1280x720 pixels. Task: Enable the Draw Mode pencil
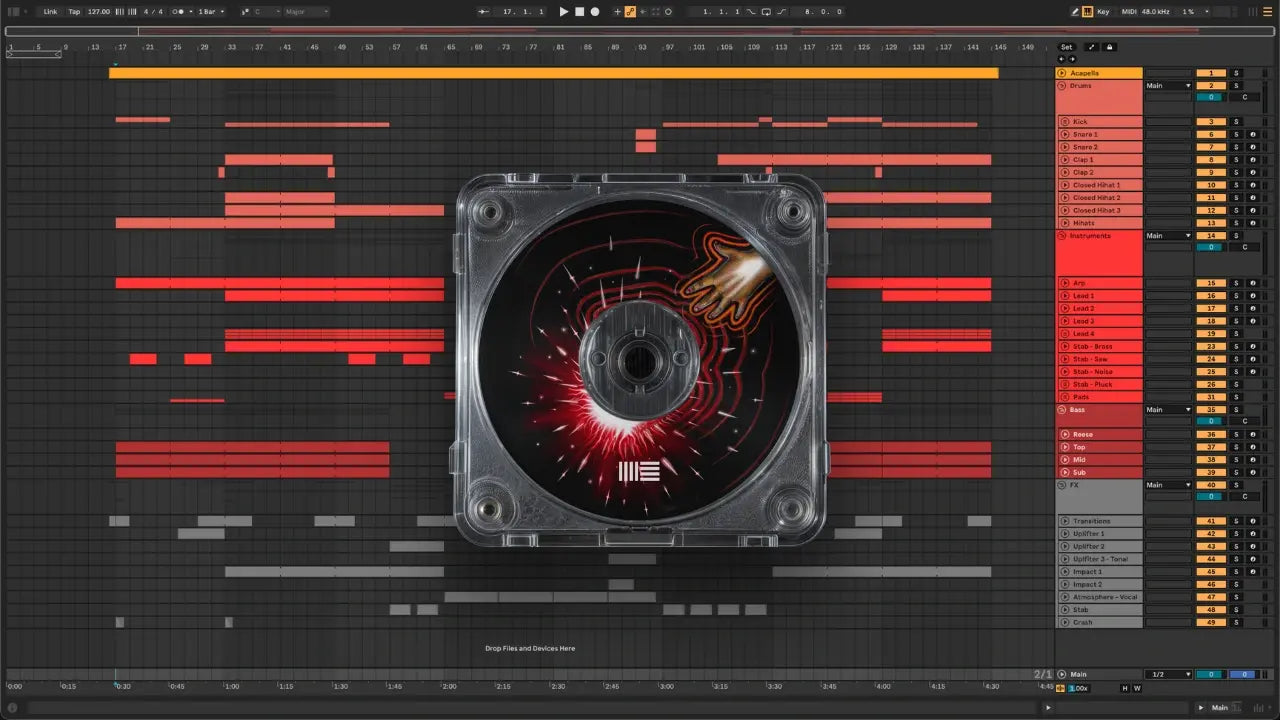(x=1075, y=12)
